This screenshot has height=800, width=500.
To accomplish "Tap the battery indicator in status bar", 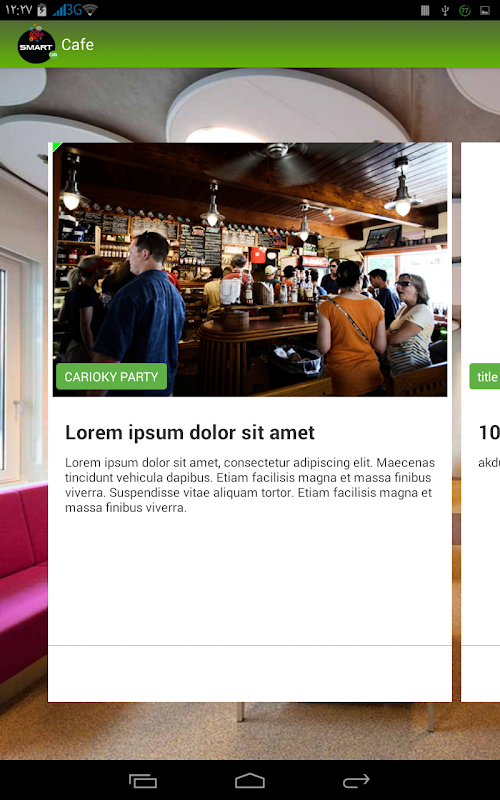I will 42,10.
